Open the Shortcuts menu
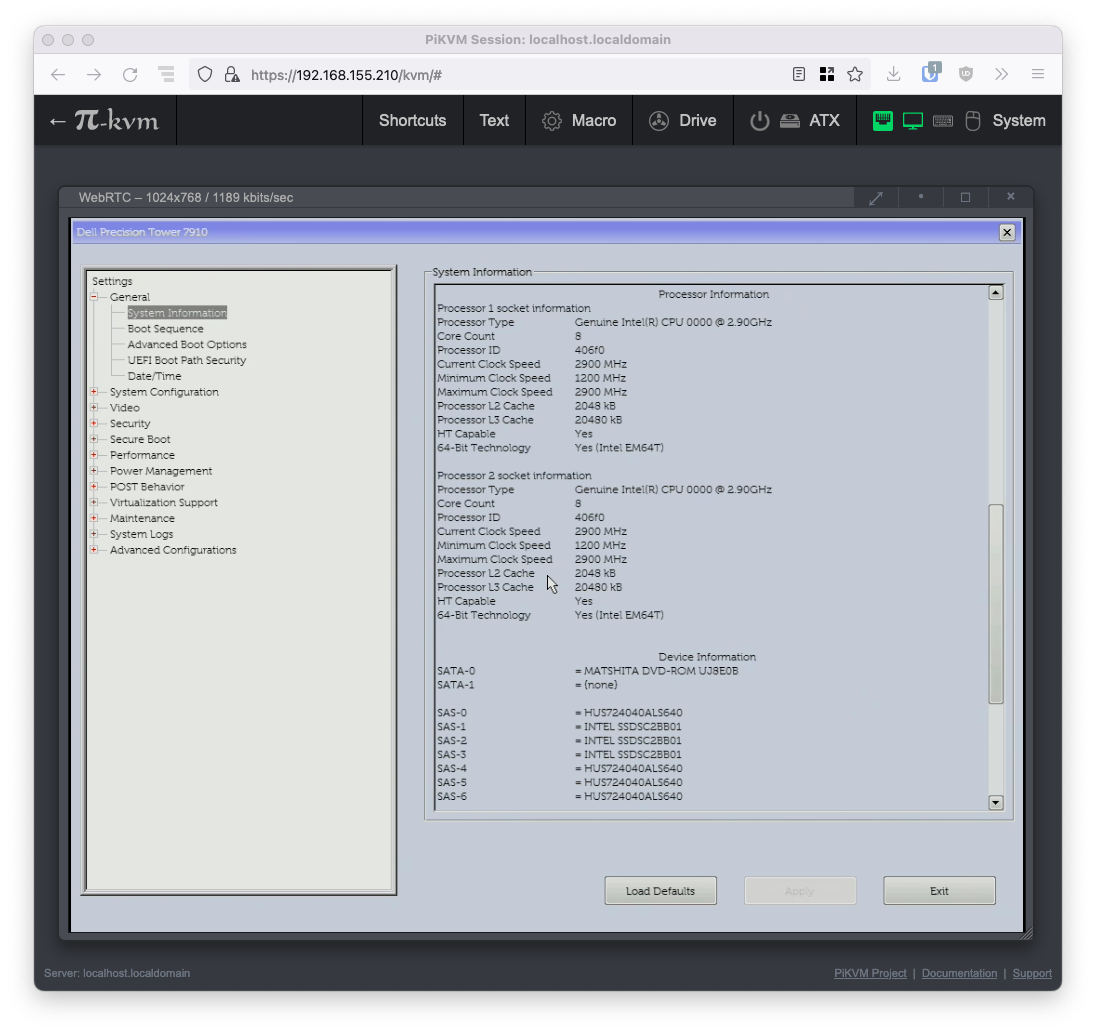This screenshot has height=1033, width=1096. click(412, 121)
